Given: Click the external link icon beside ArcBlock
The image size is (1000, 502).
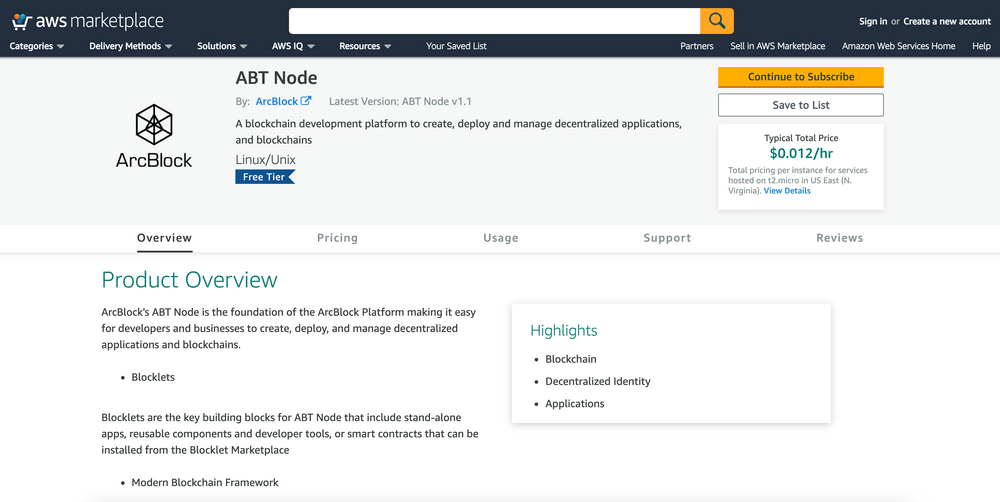Looking at the screenshot, I should [306, 101].
